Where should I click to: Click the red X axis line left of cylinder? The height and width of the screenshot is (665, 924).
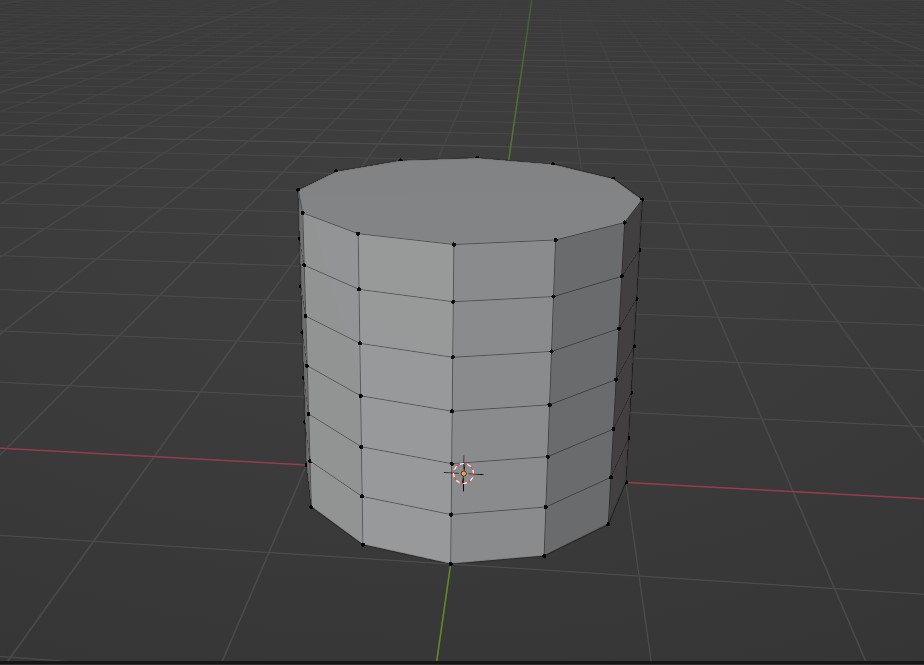tap(150, 456)
